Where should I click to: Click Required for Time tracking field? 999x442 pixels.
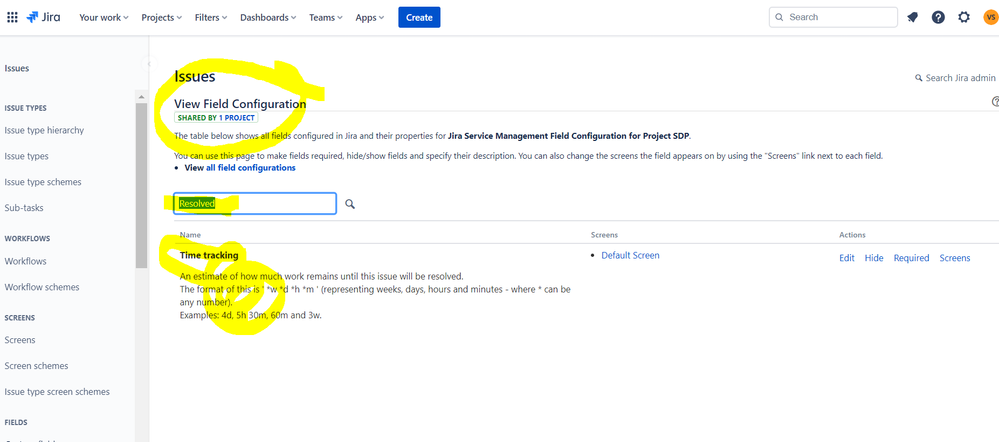911,258
